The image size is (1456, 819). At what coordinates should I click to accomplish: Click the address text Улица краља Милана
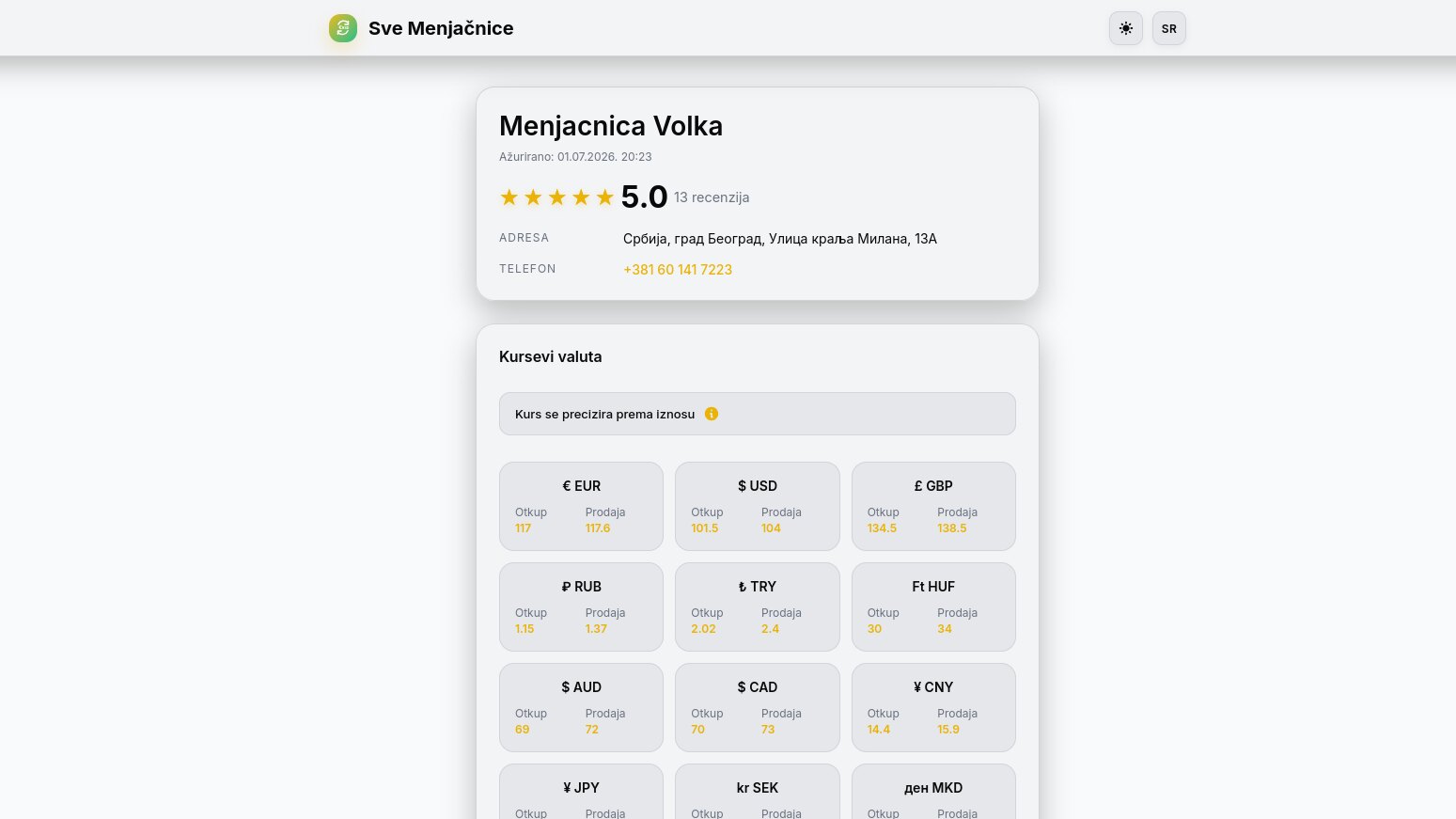[x=838, y=239]
